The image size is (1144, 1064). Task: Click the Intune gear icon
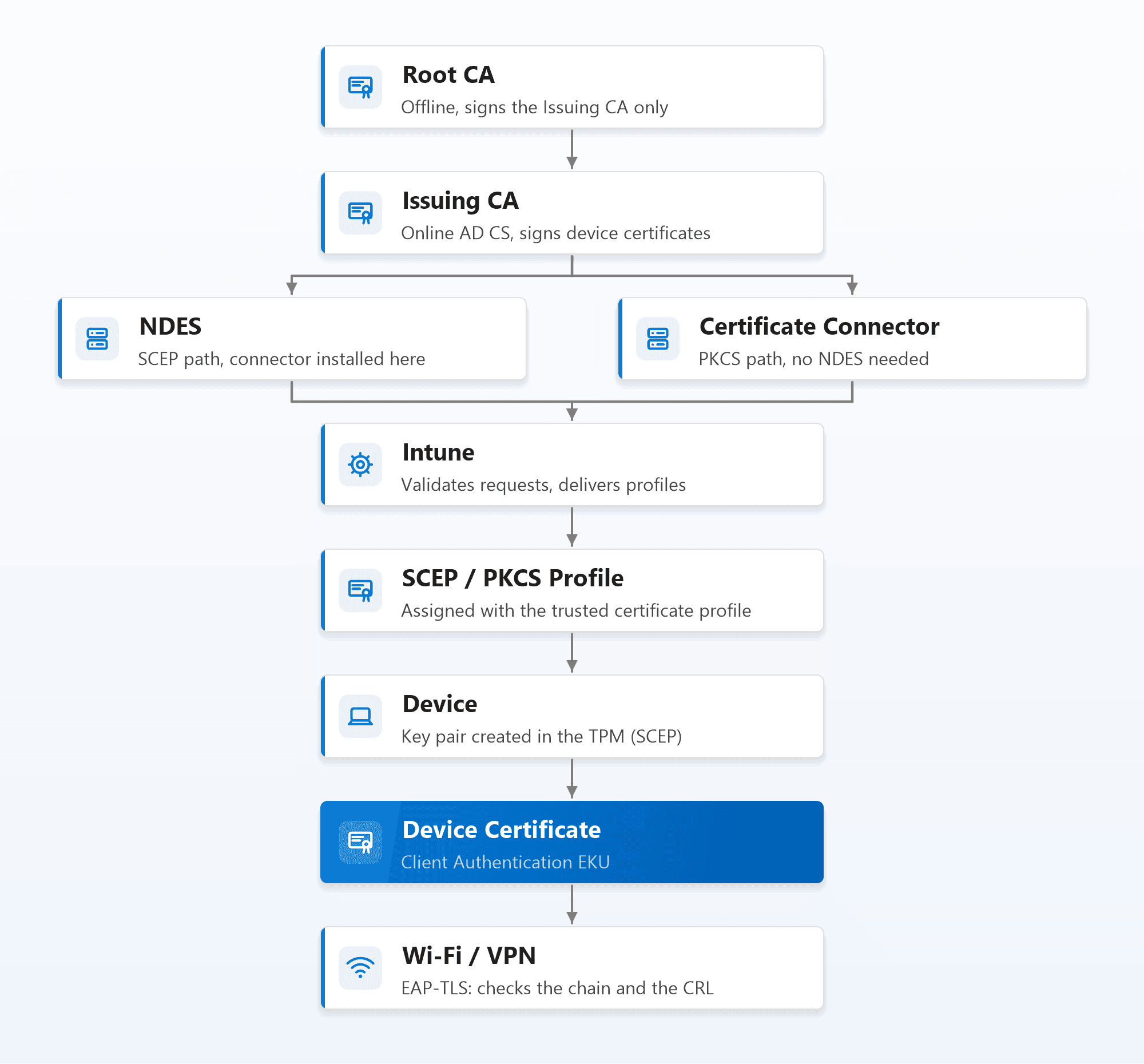[360, 464]
